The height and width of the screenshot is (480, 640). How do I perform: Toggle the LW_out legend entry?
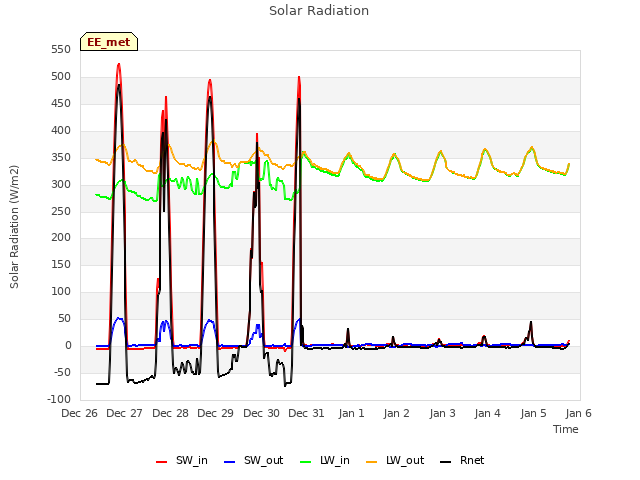tap(395, 460)
